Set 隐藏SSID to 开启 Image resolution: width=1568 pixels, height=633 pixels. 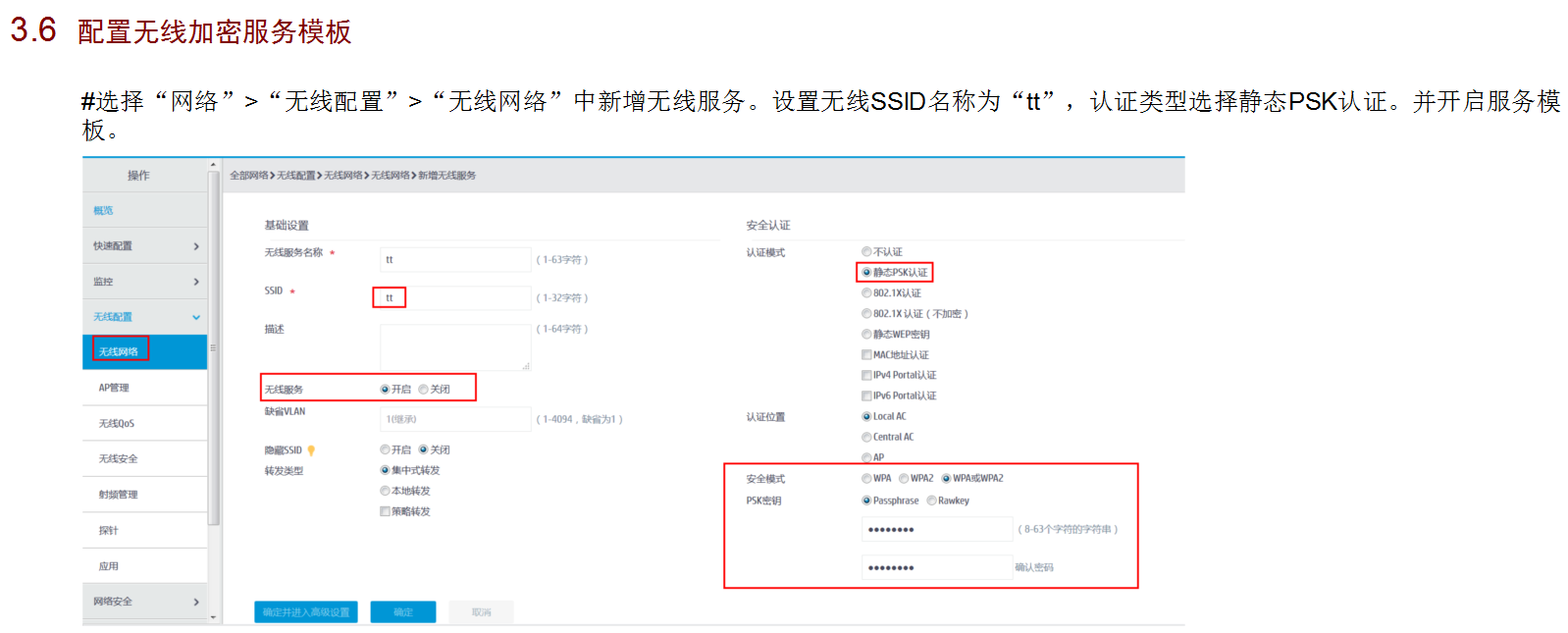coord(385,449)
